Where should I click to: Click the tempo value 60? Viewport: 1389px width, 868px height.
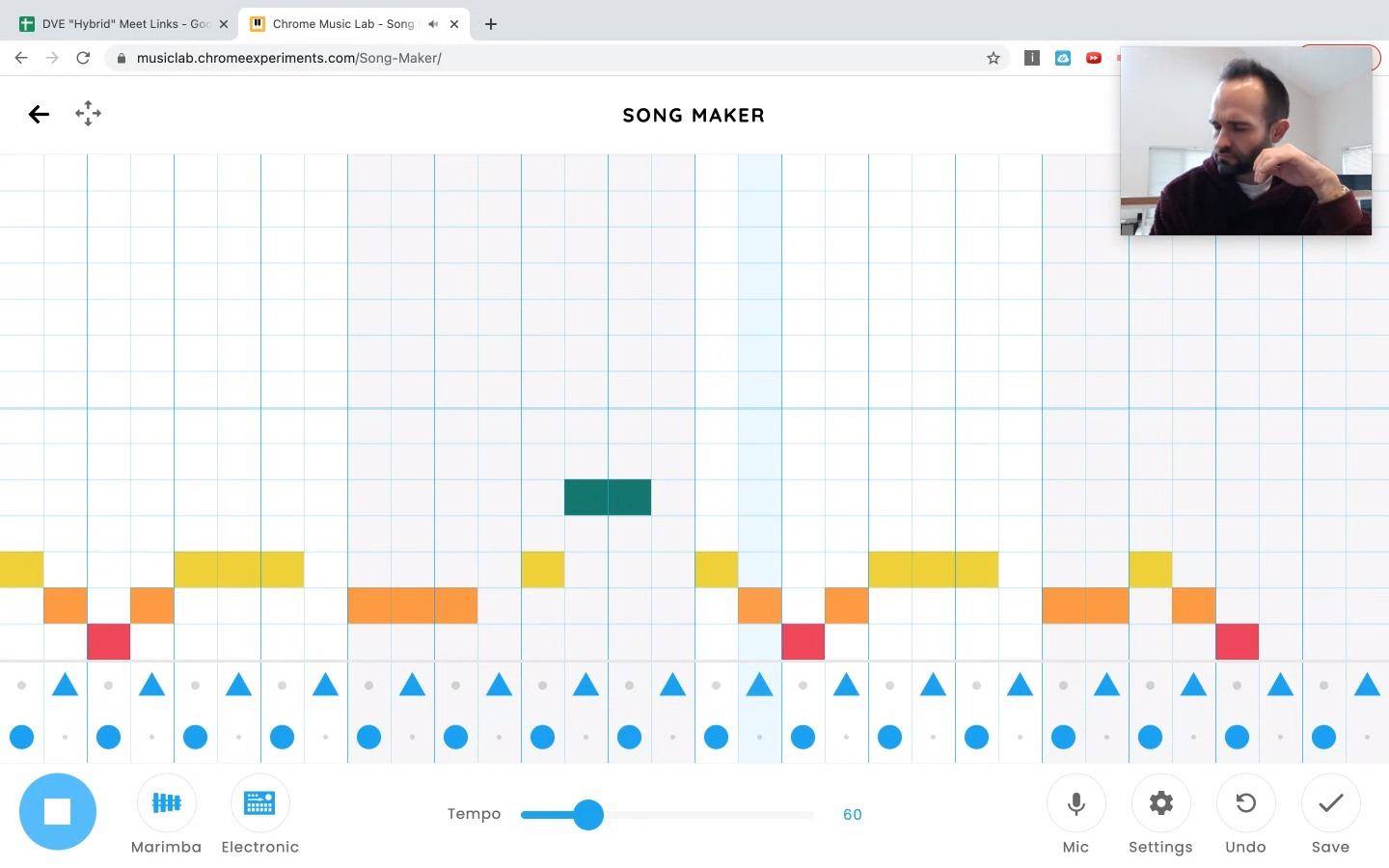[852, 814]
